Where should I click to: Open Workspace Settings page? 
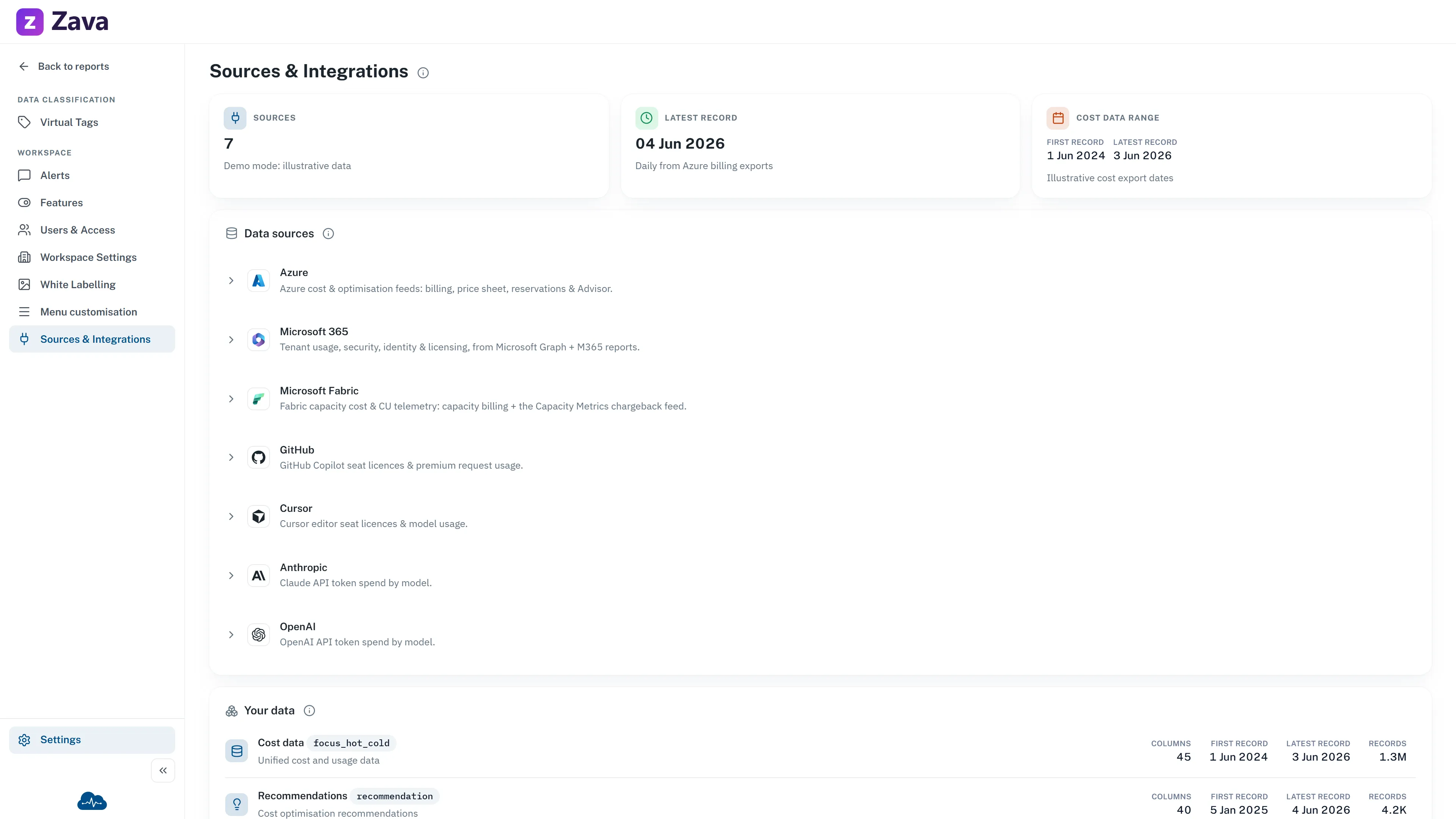[92, 257]
